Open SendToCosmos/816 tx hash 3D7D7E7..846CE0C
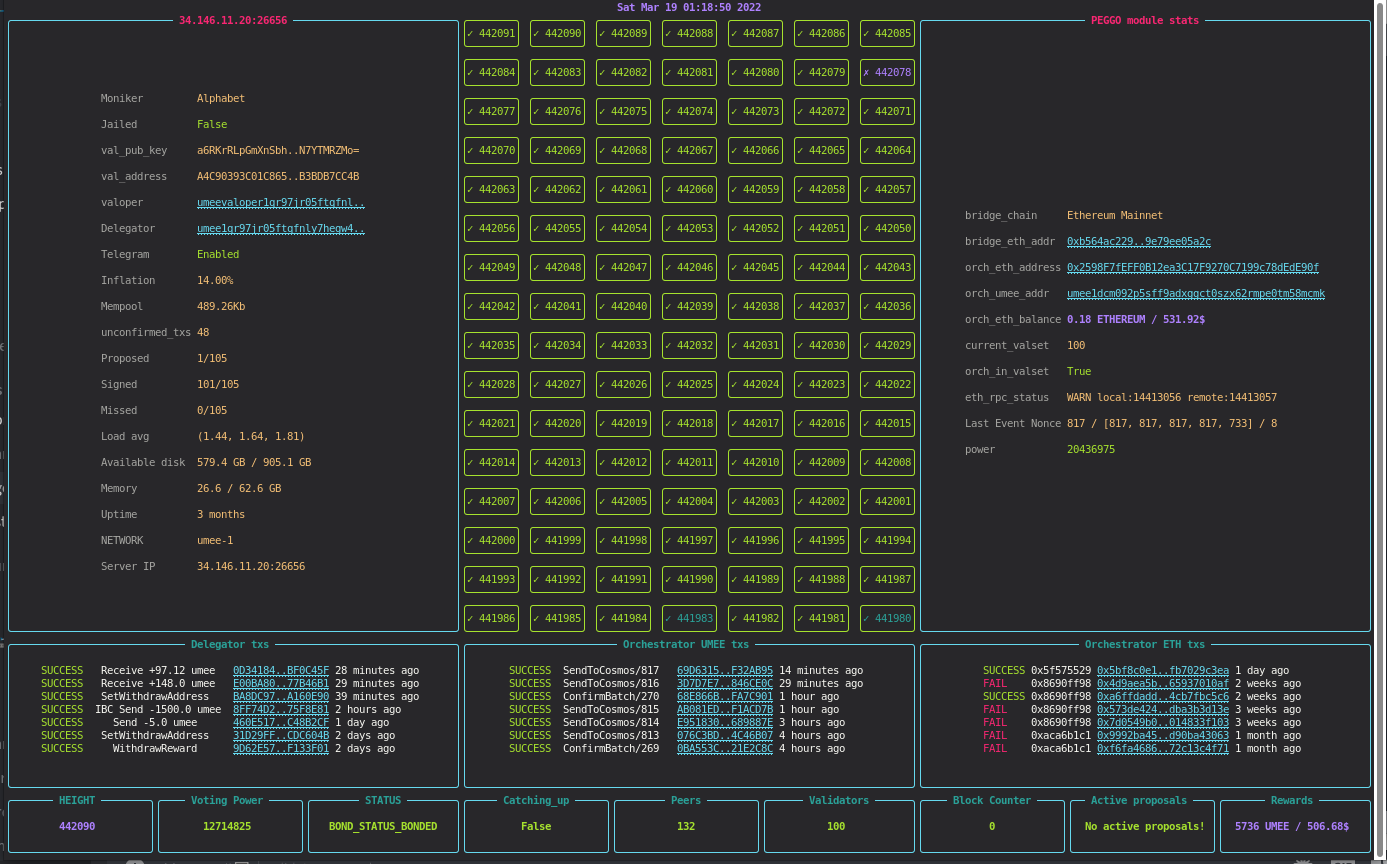Viewport: 1387px width, 864px height. [x=725, y=683]
